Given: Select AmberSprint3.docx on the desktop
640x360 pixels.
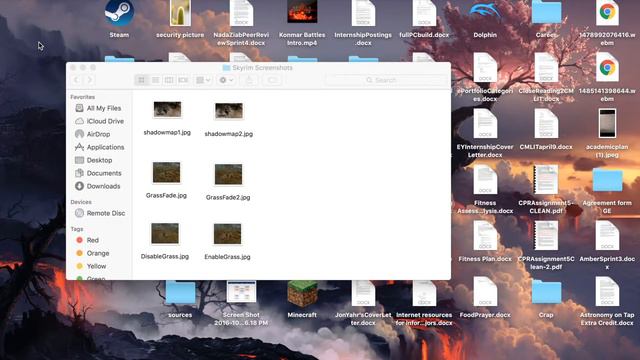Looking at the screenshot, I should coord(607,236).
